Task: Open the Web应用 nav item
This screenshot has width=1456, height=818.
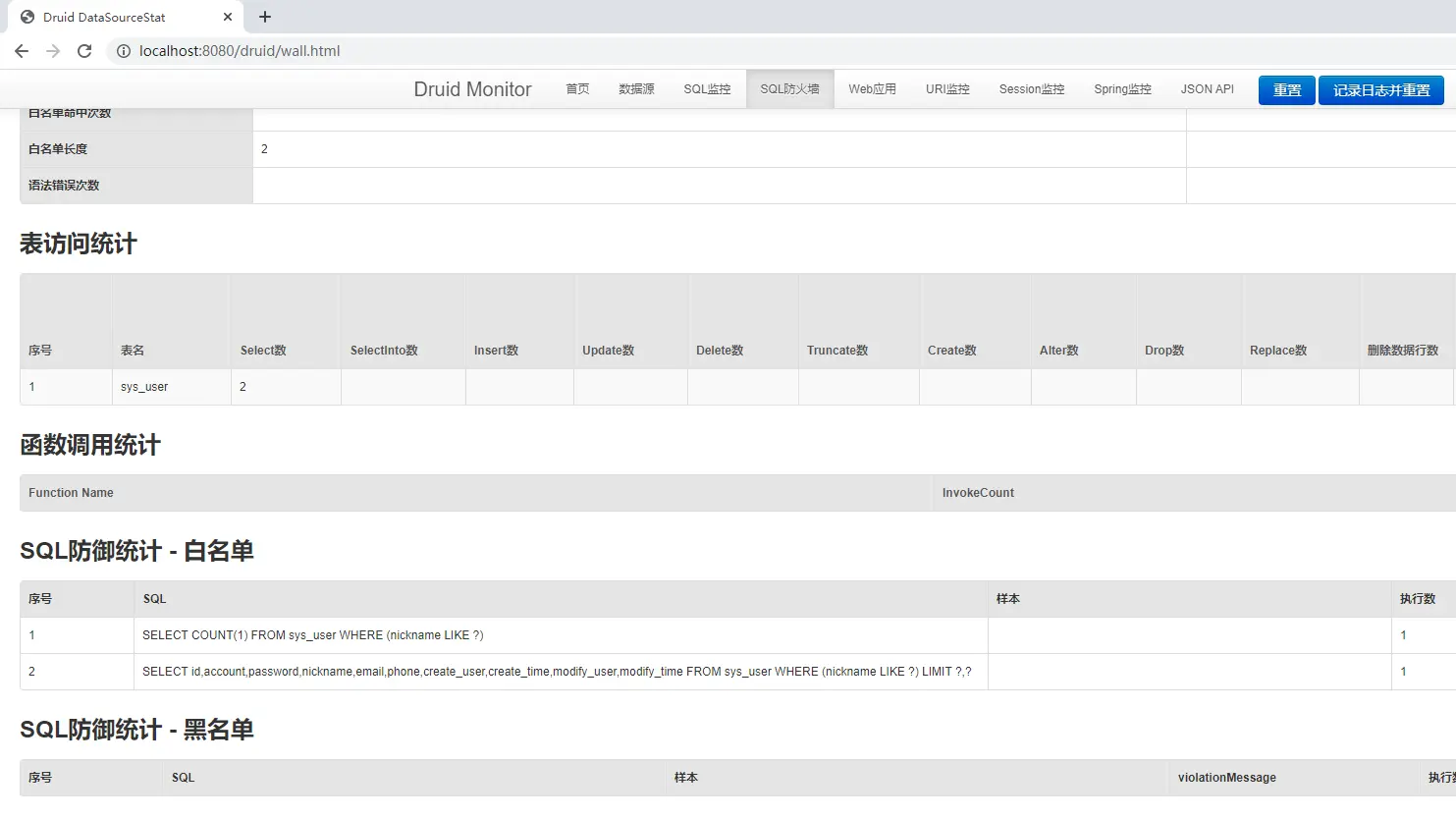Action: click(x=872, y=89)
